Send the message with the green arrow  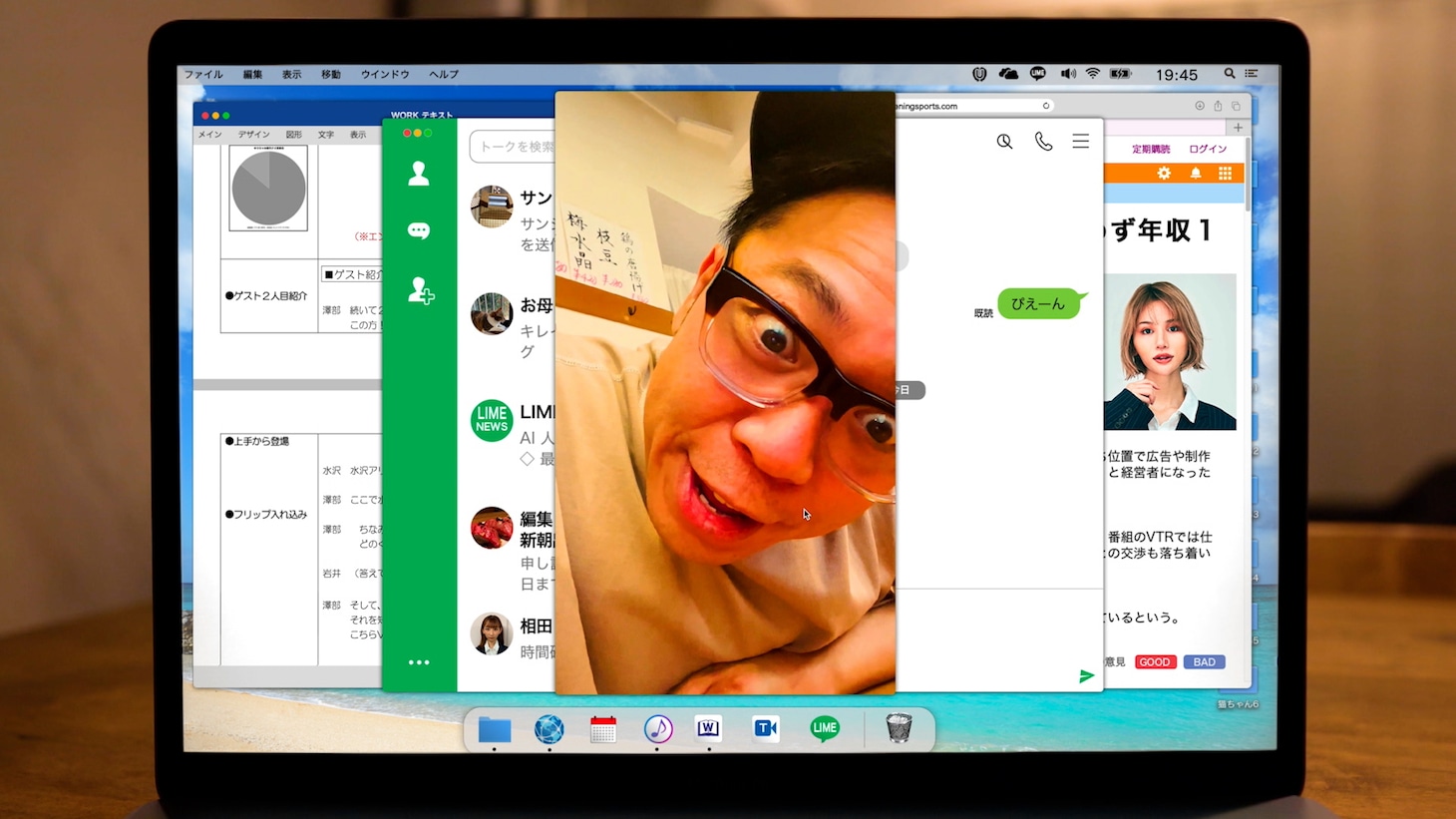pos(1086,676)
